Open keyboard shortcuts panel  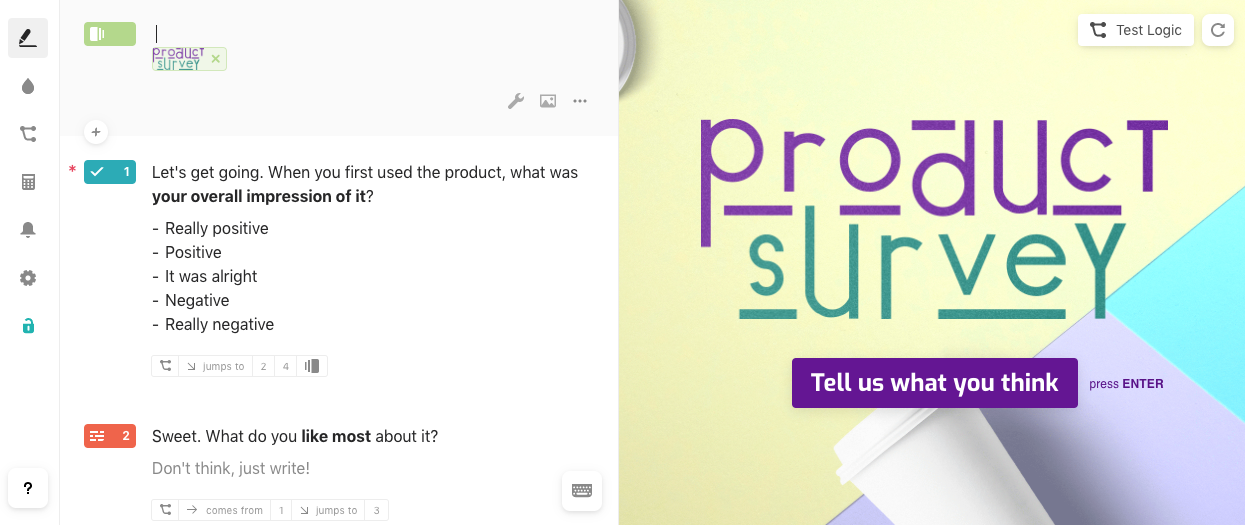pos(582,491)
